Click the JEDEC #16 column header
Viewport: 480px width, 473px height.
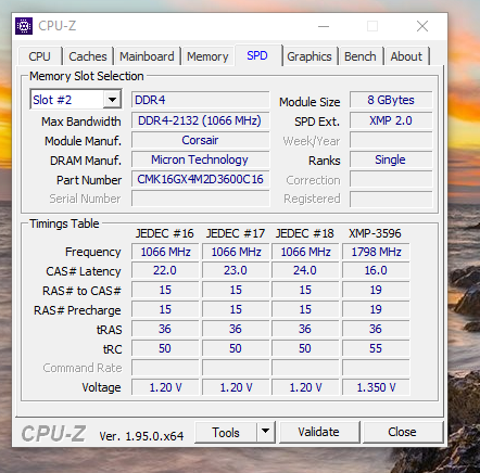click(x=165, y=233)
